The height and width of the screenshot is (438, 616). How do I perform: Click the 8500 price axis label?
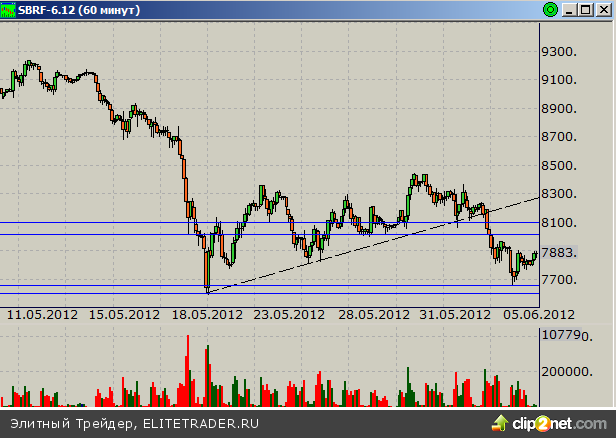tap(558, 166)
